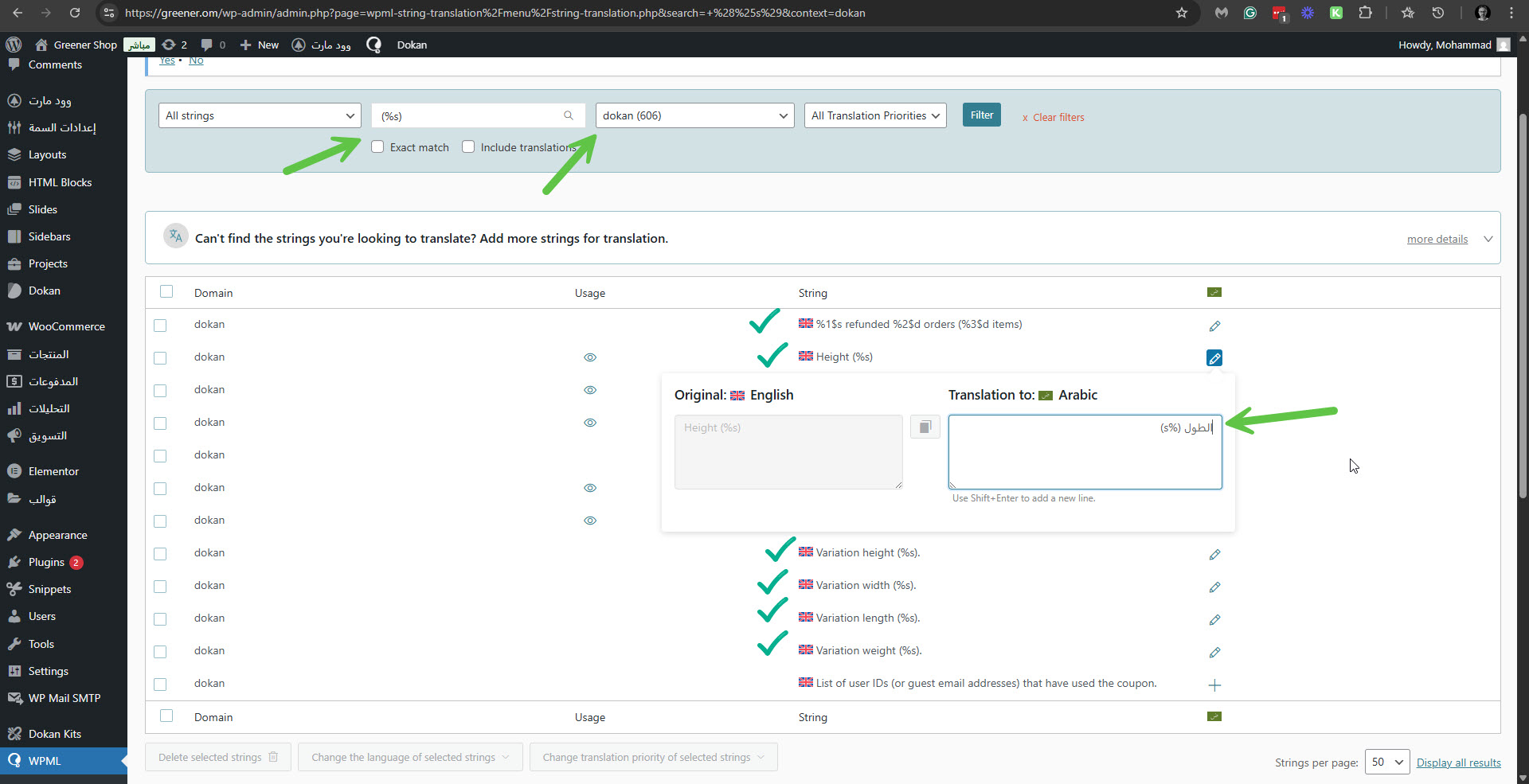The height and width of the screenshot is (784, 1529).
Task: Select checkbox for '%1$s refunded' row
Action: (160, 326)
